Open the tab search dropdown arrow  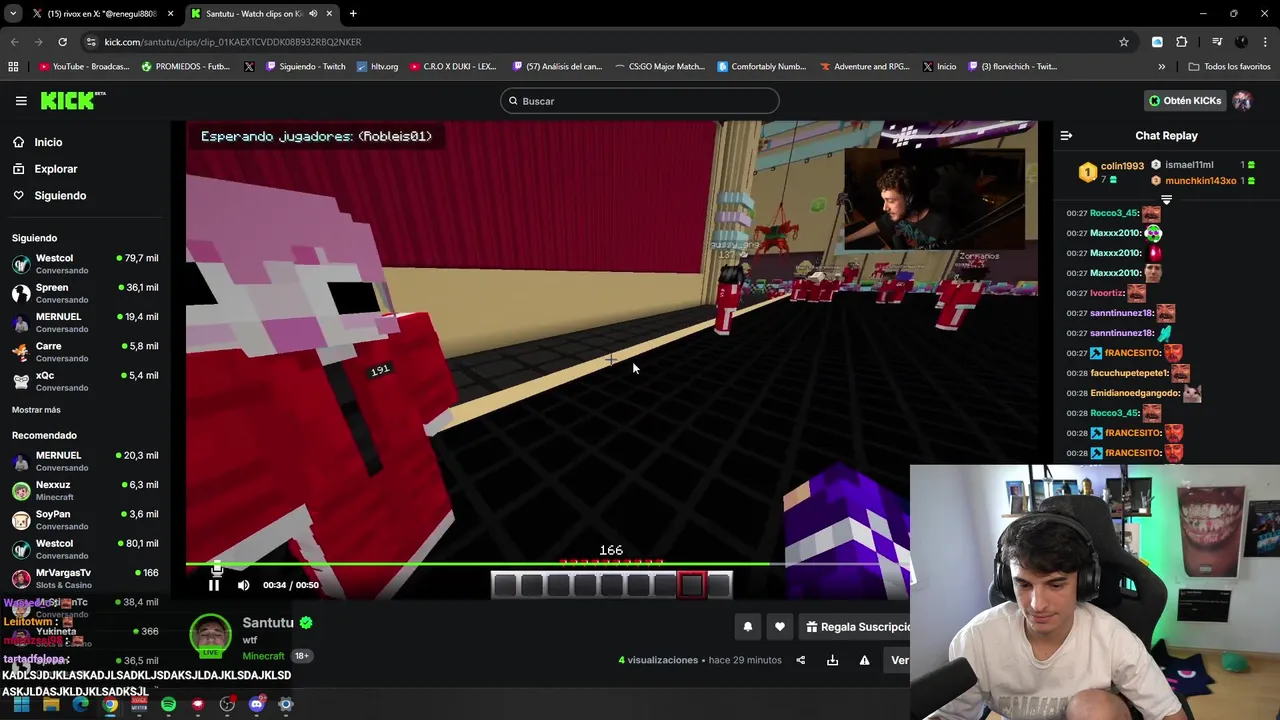pyautogui.click(x=13, y=14)
